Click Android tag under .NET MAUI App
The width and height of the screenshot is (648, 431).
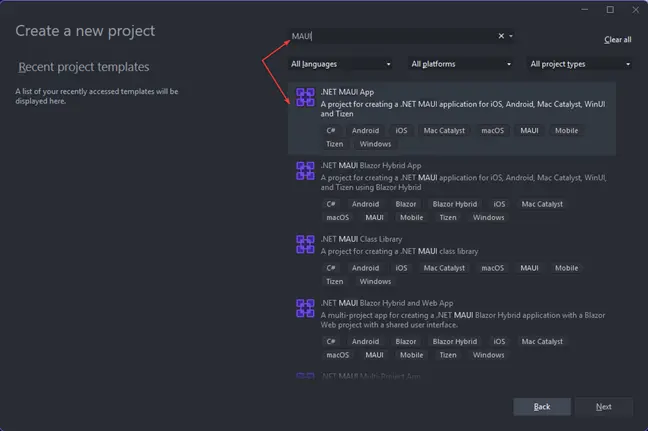click(365, 131)
